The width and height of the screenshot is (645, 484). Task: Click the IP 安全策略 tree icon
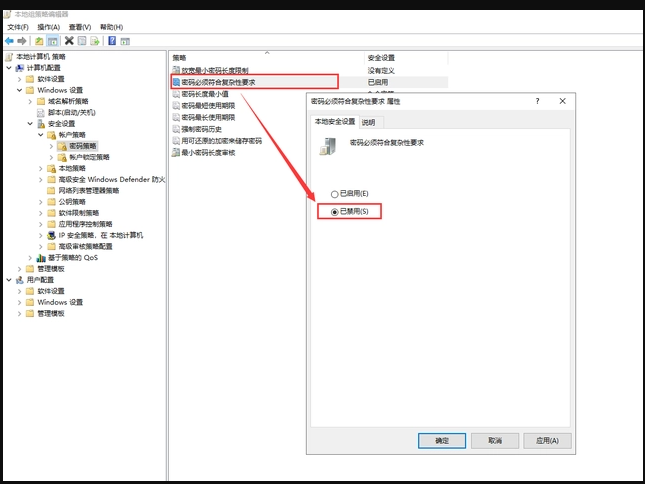click(x=52, y=235)
